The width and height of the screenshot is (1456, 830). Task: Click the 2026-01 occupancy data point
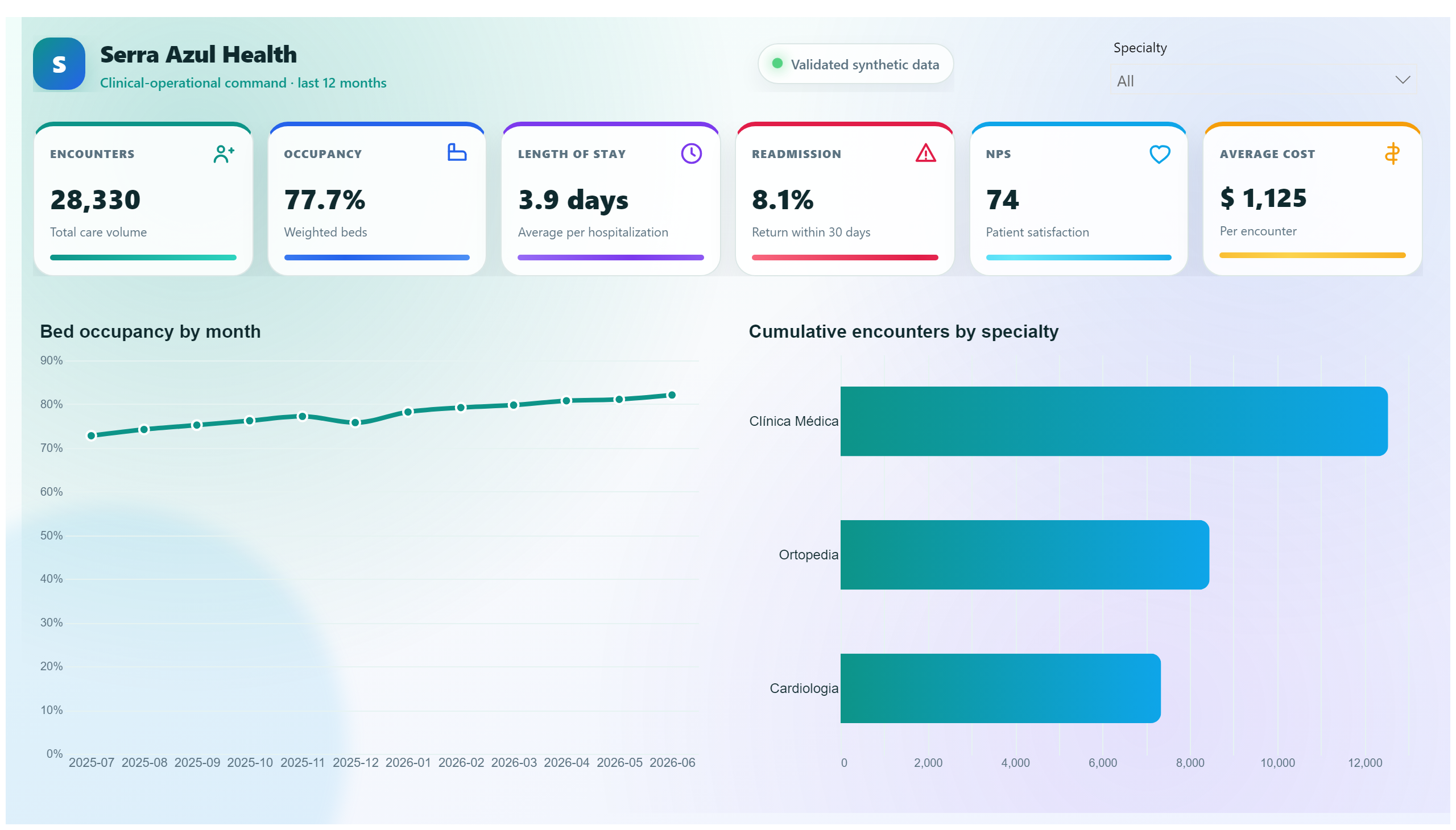pos(408,412)
